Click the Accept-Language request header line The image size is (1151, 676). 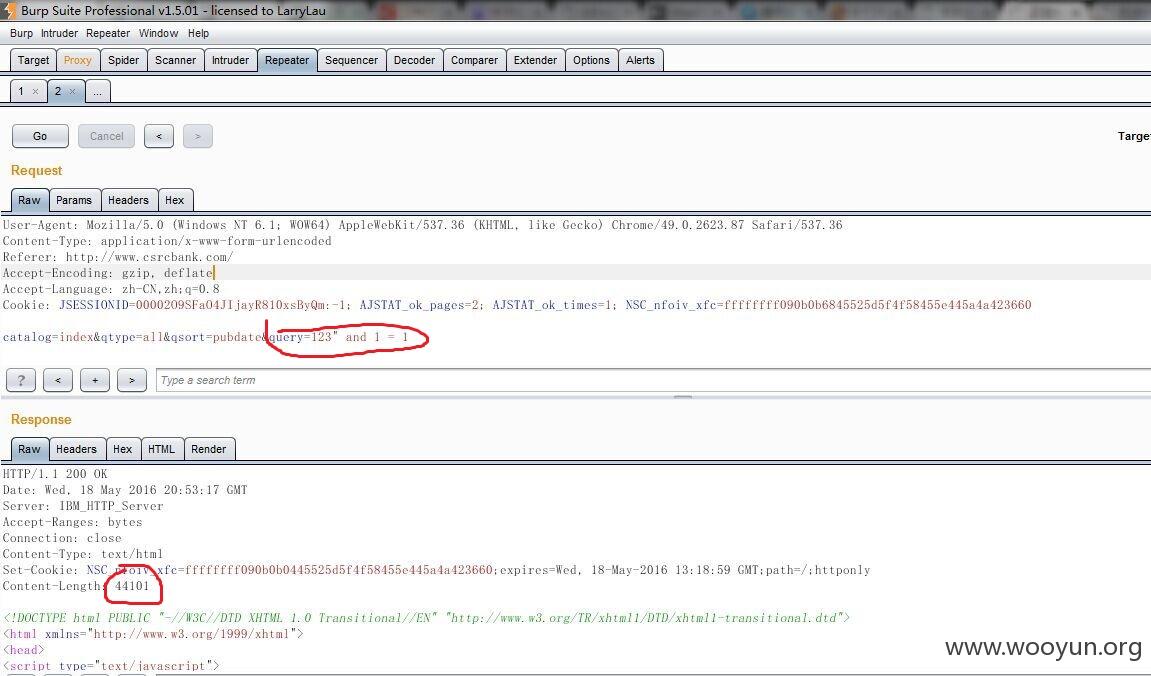pos(111,289)
